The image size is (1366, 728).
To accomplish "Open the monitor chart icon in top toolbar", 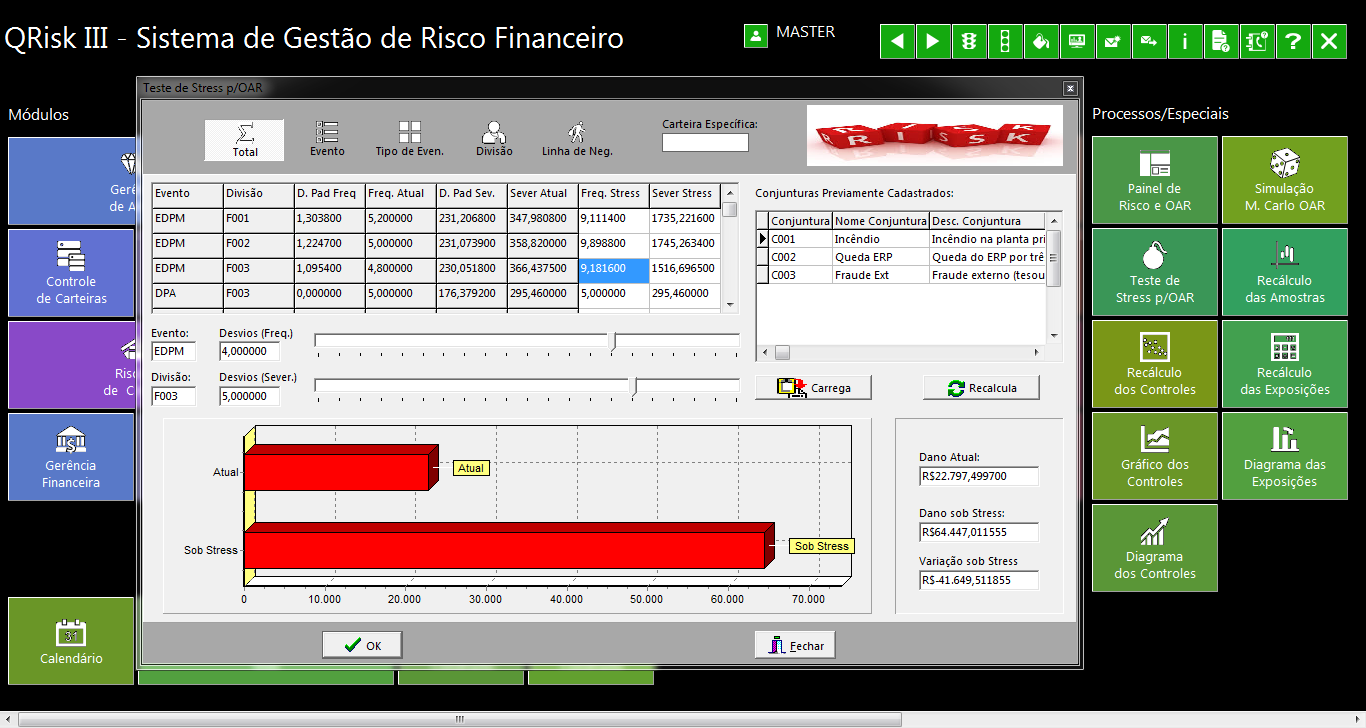I will coord(1077,41).
